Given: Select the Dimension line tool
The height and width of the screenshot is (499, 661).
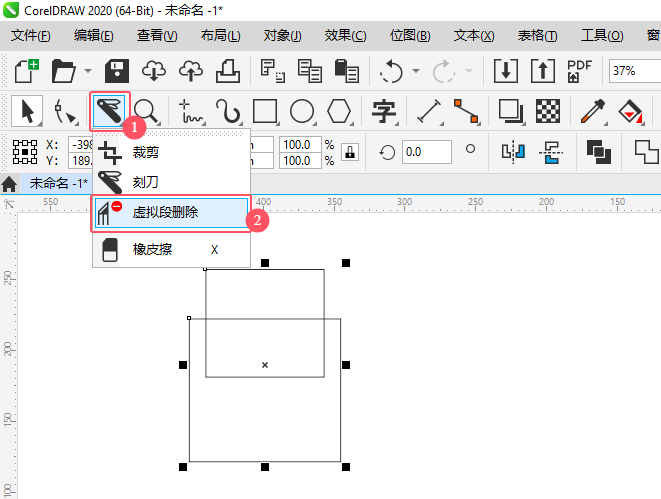Looking at the screenshot, I should pyautogui.click(x=429, y=111).
